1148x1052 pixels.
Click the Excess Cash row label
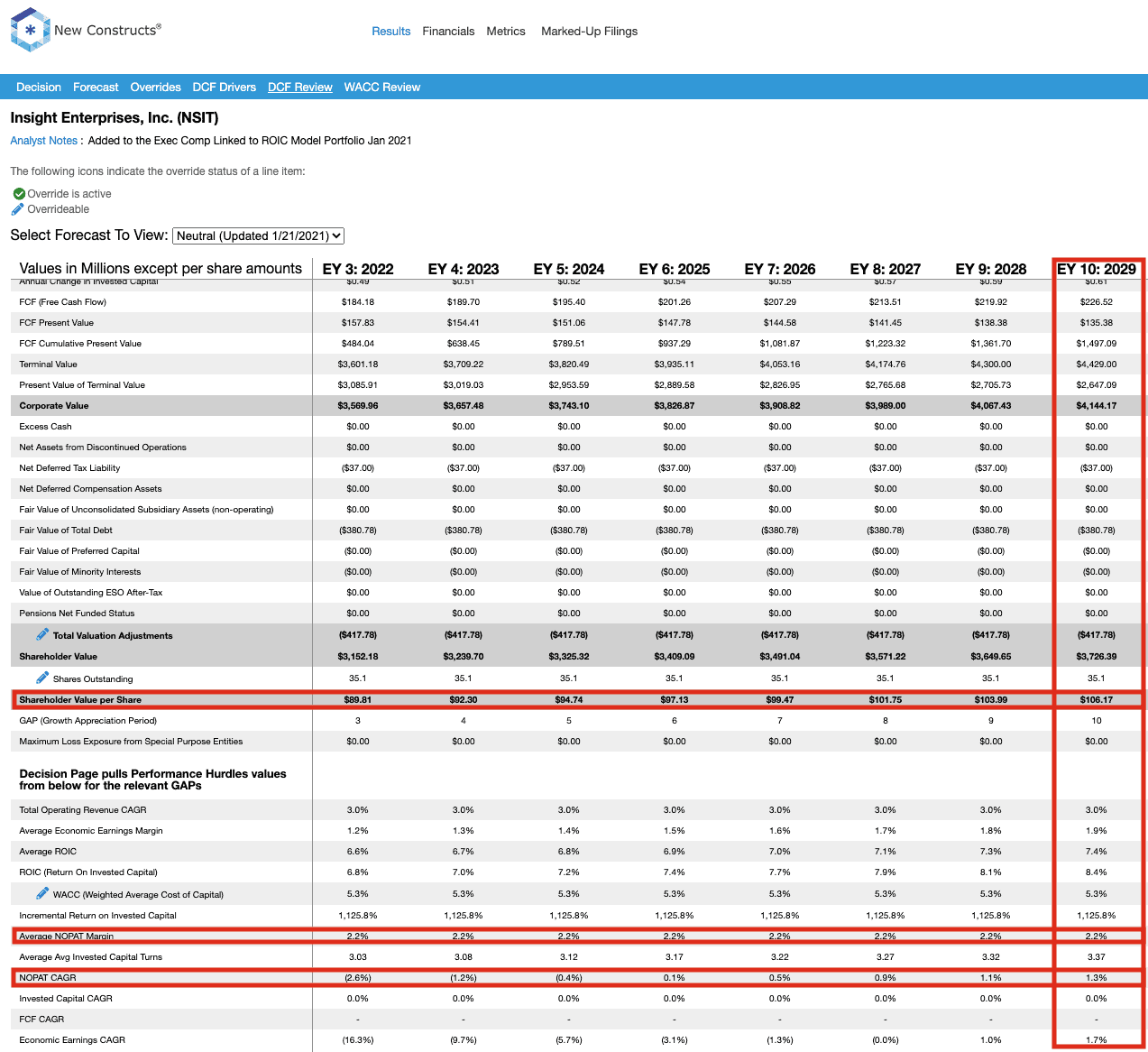click(x=45, y=427)
